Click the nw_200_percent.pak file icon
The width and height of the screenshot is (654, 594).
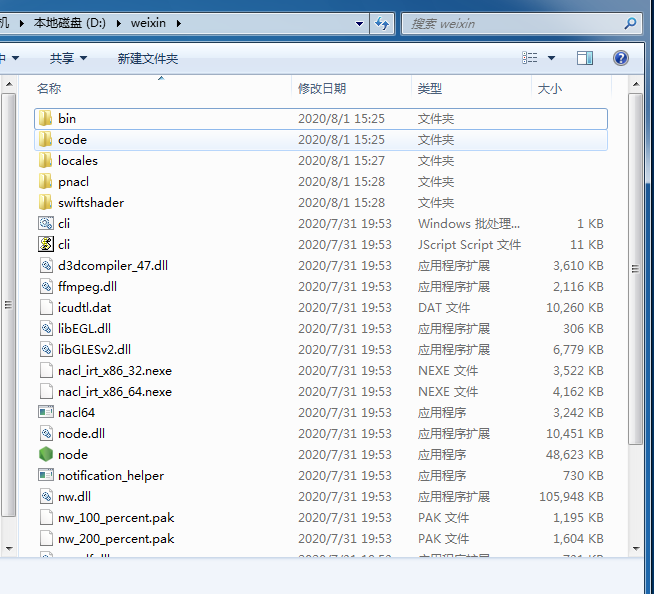pos(46,539)
